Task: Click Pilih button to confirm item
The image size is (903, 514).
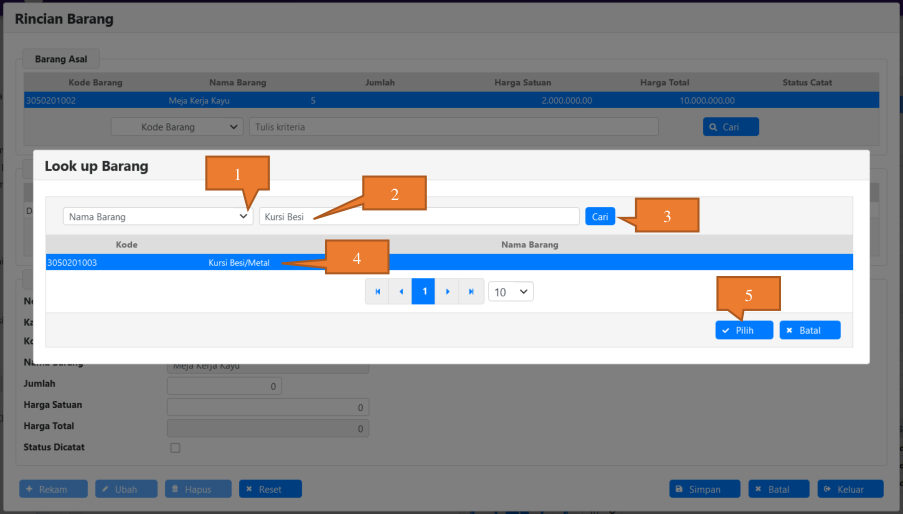Action: coord(743,330)
